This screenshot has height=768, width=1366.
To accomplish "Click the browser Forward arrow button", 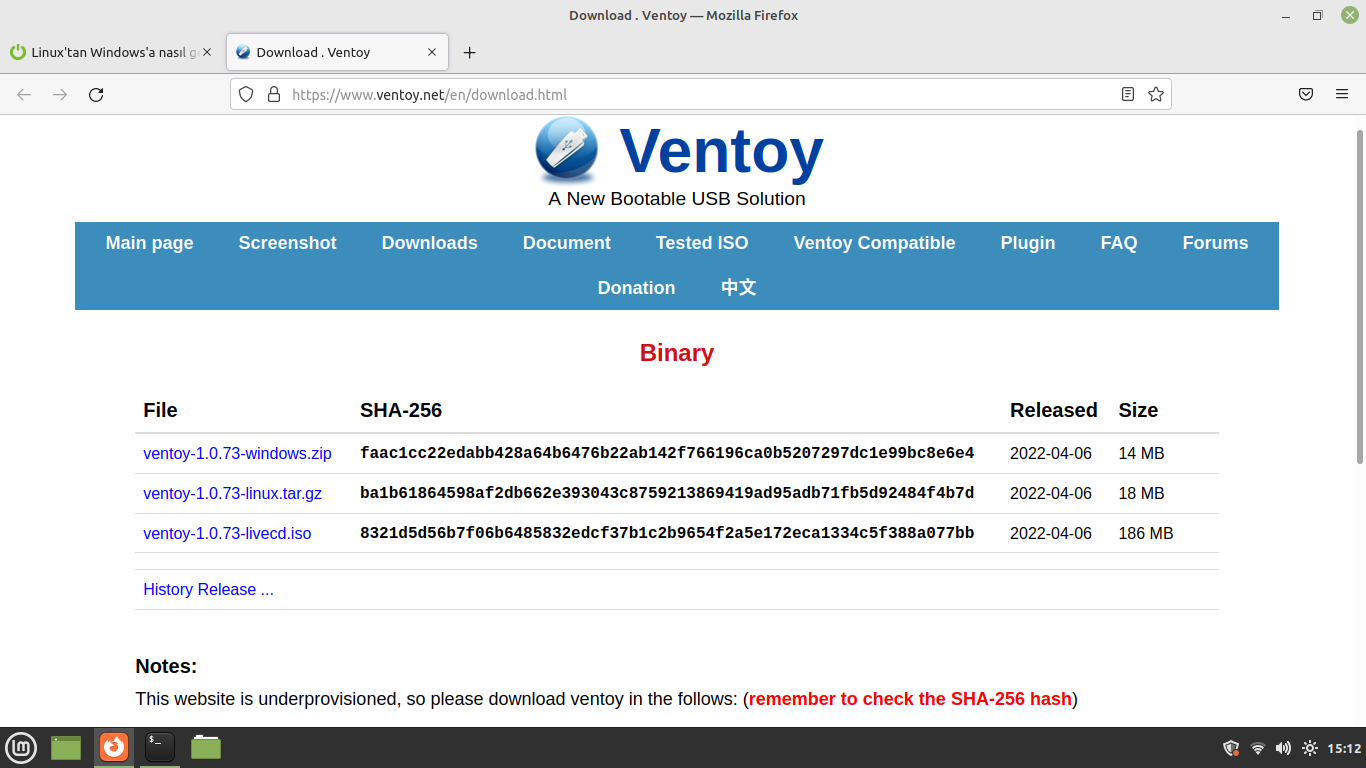I will [60, 94].
